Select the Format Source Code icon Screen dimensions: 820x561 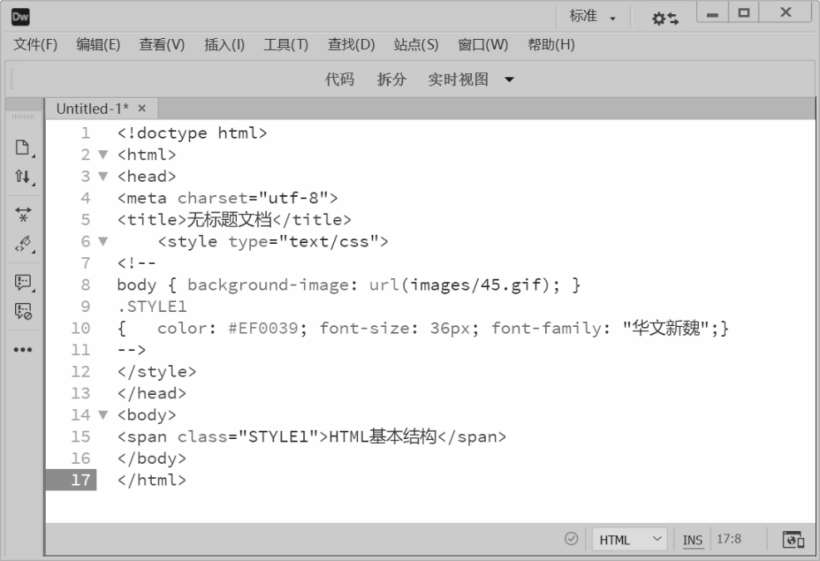(x=22, y=243)
